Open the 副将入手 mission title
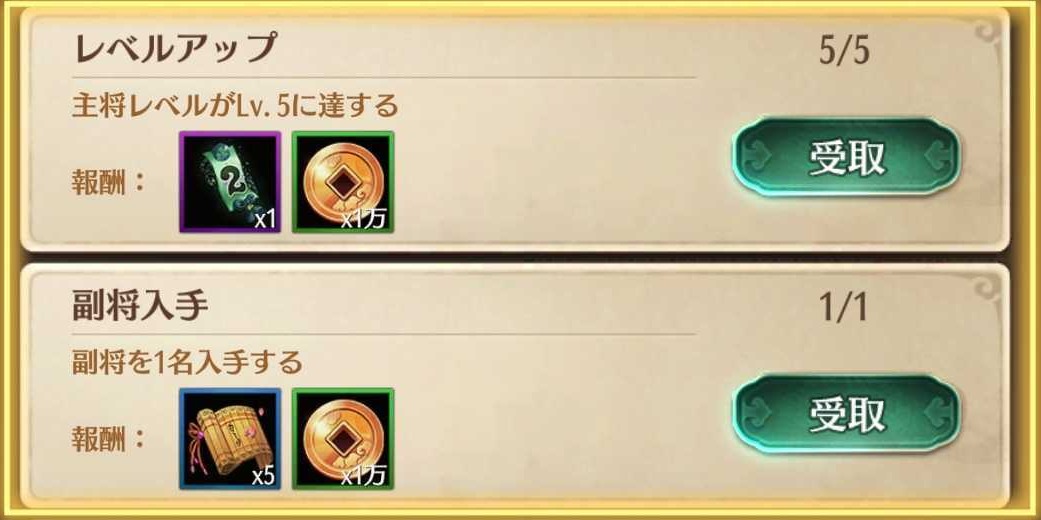This screenshot has width=1041, height=520. click(140, 305)
